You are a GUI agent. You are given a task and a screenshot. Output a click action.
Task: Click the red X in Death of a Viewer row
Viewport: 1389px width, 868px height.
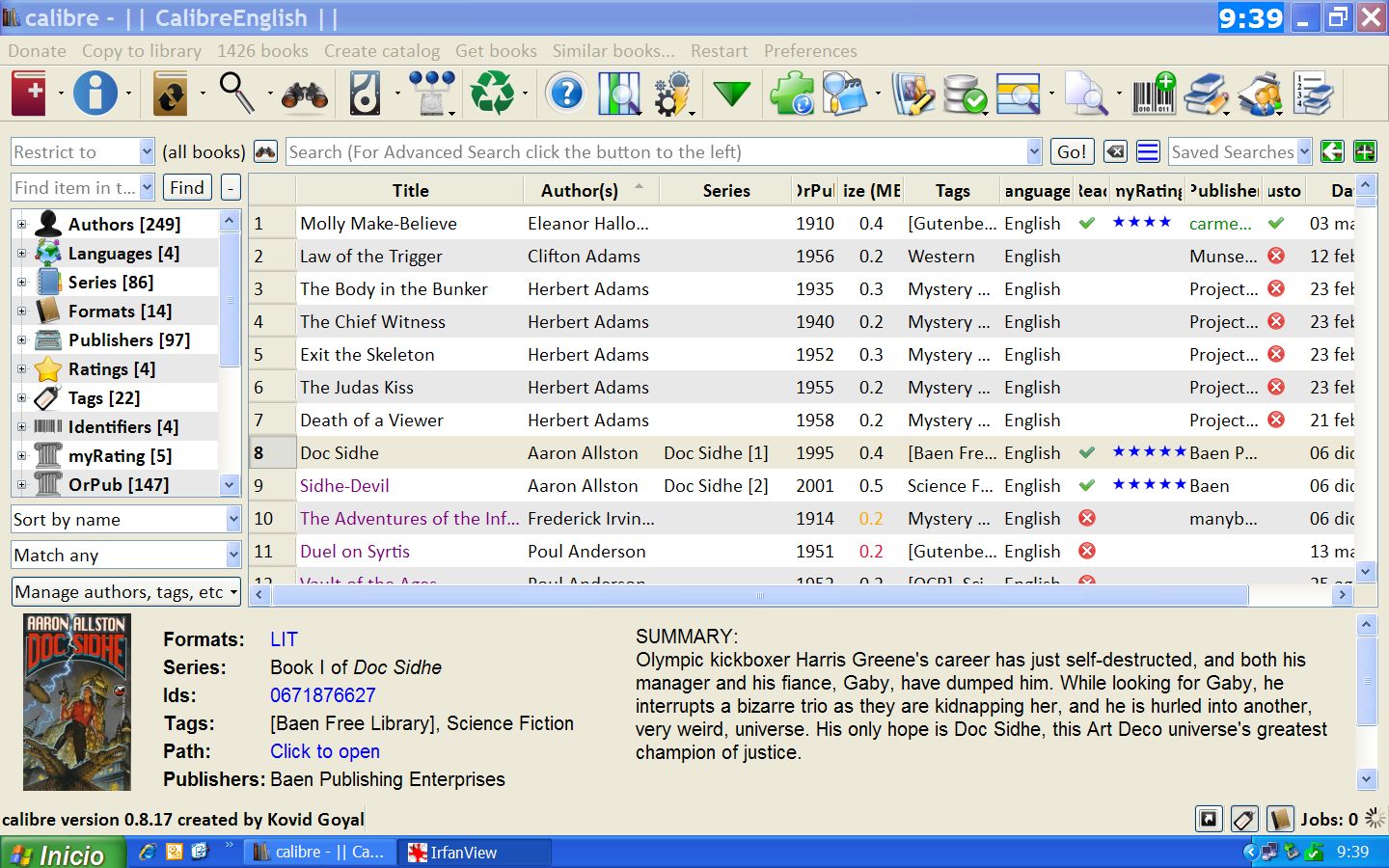(x=1276, y=420)
